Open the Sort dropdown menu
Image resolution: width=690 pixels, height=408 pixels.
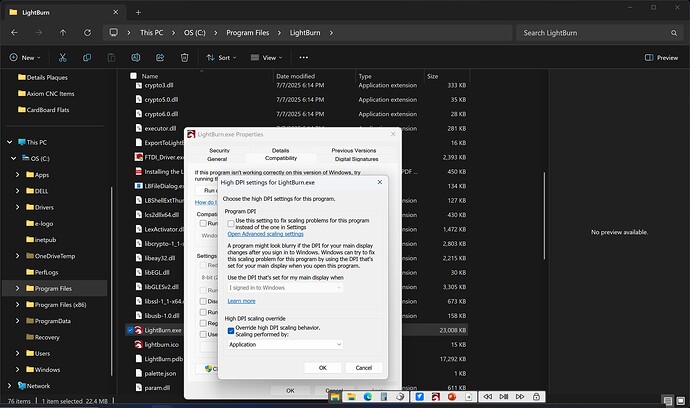(221, 58)
